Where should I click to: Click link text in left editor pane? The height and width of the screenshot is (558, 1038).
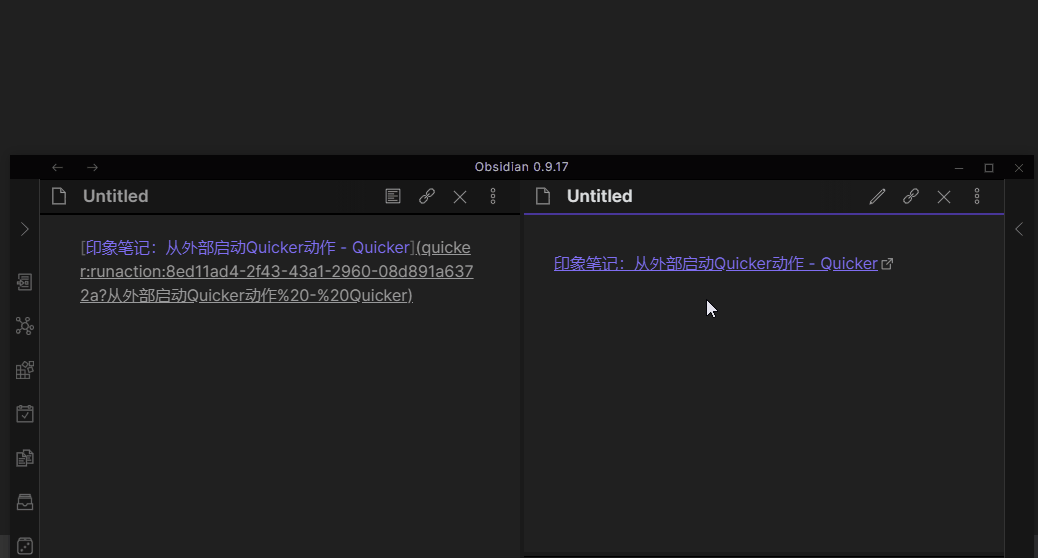248,248
